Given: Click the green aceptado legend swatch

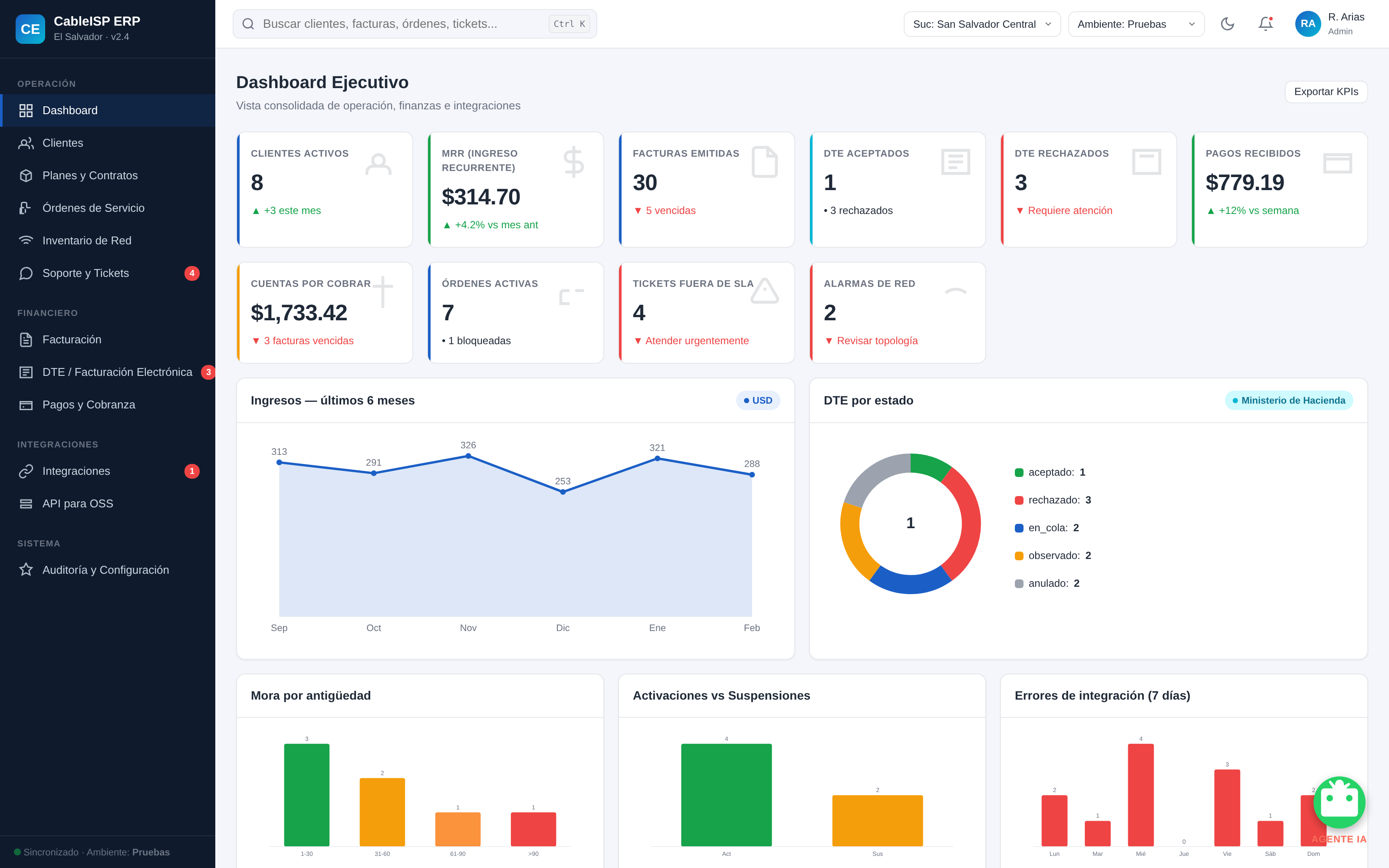Looking at the screenshot, I should pyautogui.click(x=1019, y=473).
